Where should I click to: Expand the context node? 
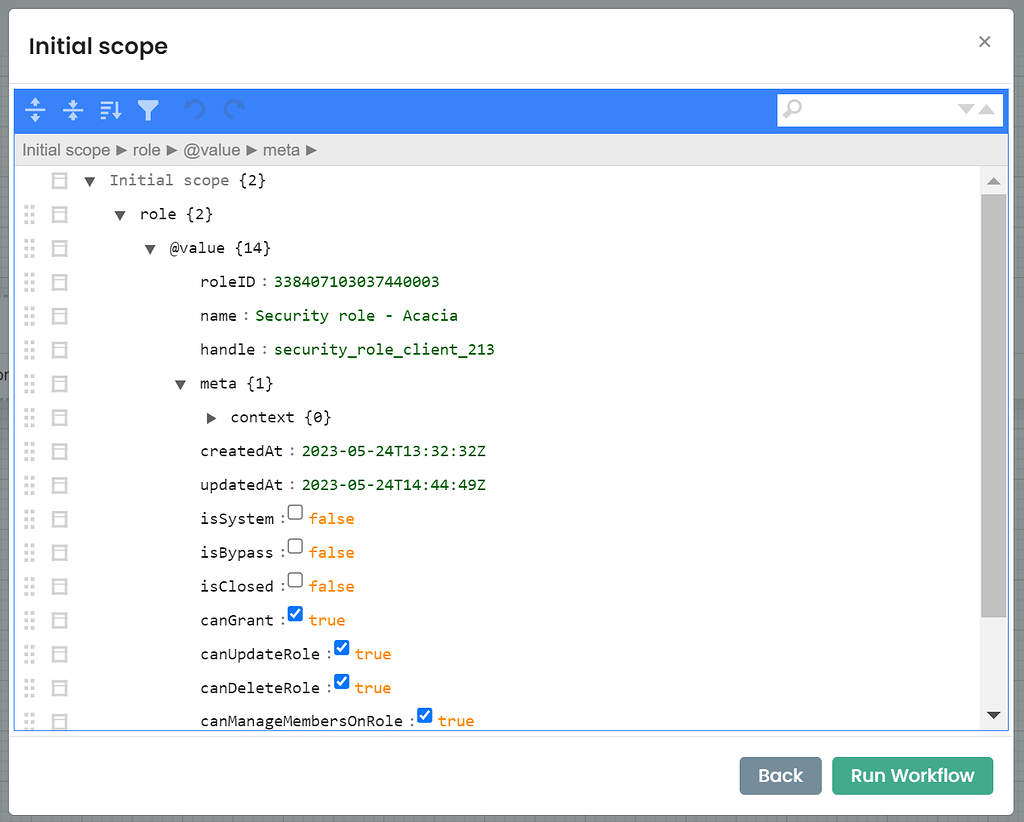click(210, 417)
